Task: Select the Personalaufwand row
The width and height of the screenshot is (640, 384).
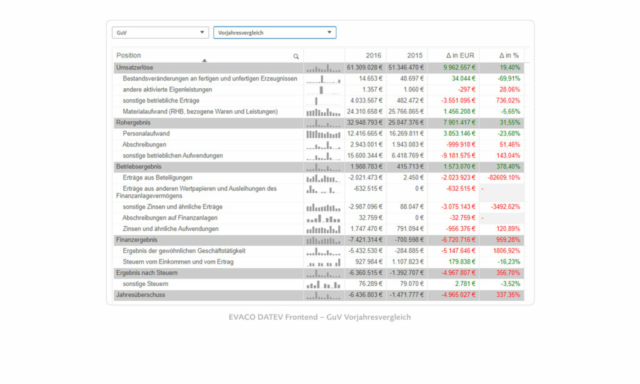Action: (319, 134)
